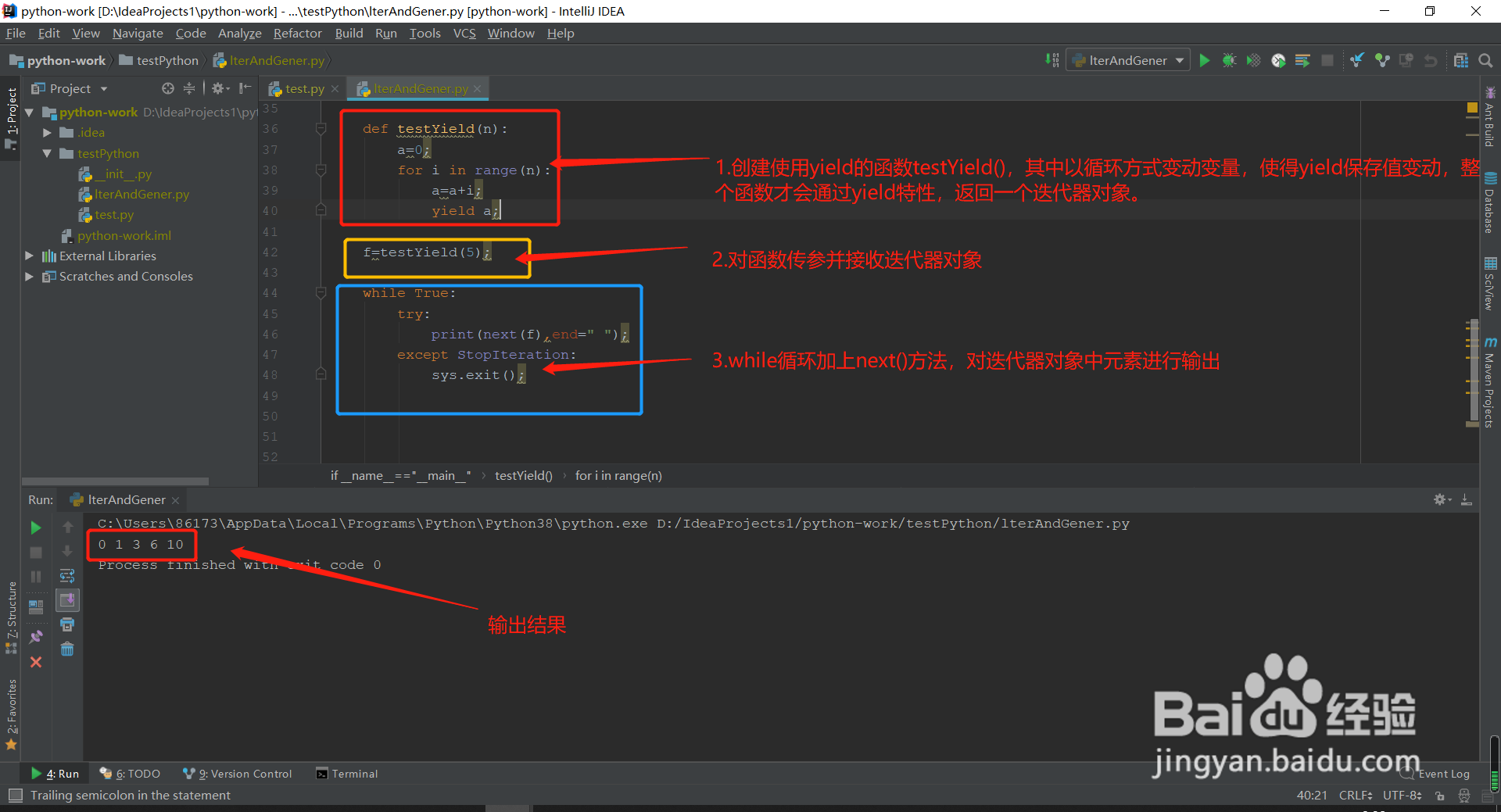
Task: Open Search Everywhere magnifier
Action: 1486,60
